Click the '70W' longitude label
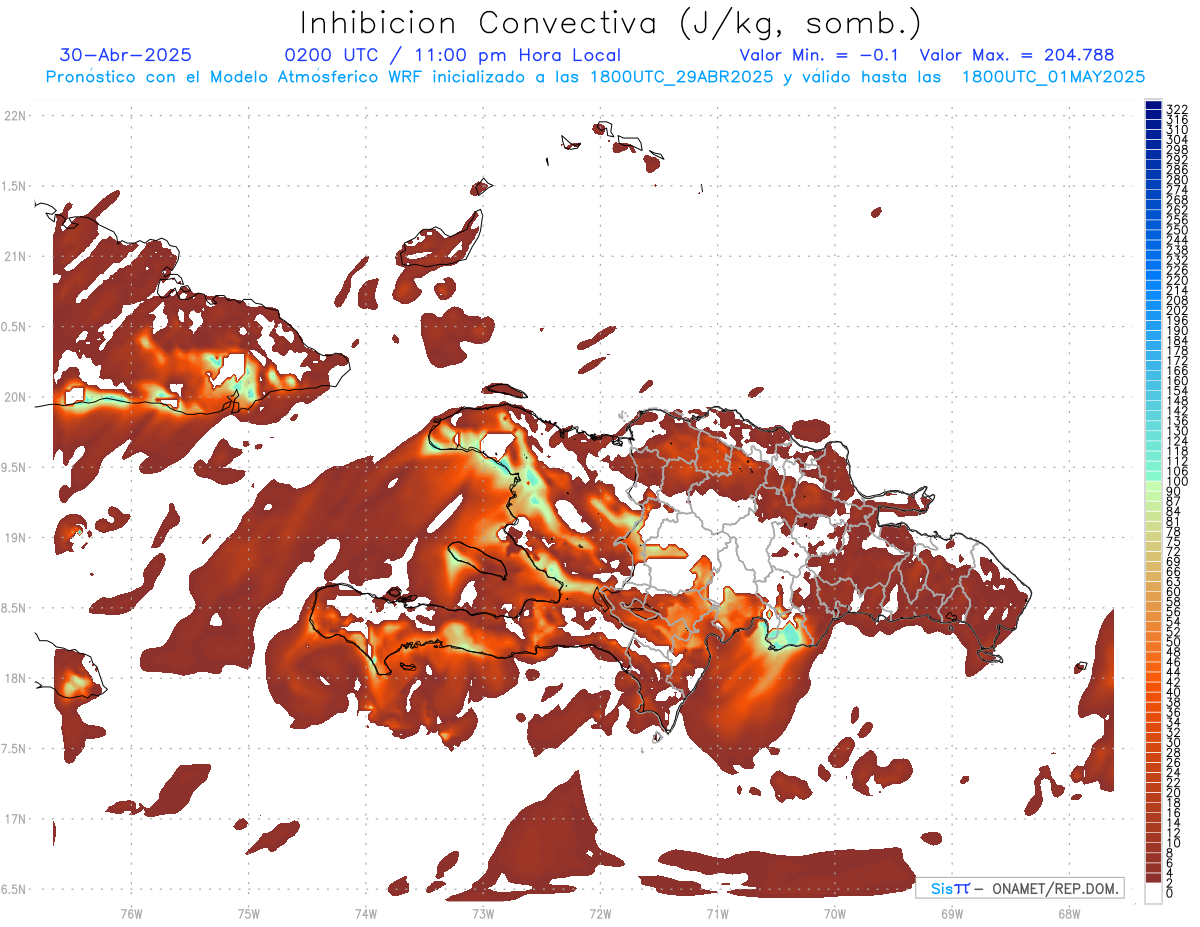1200x927 pixels. coord(834,913)
